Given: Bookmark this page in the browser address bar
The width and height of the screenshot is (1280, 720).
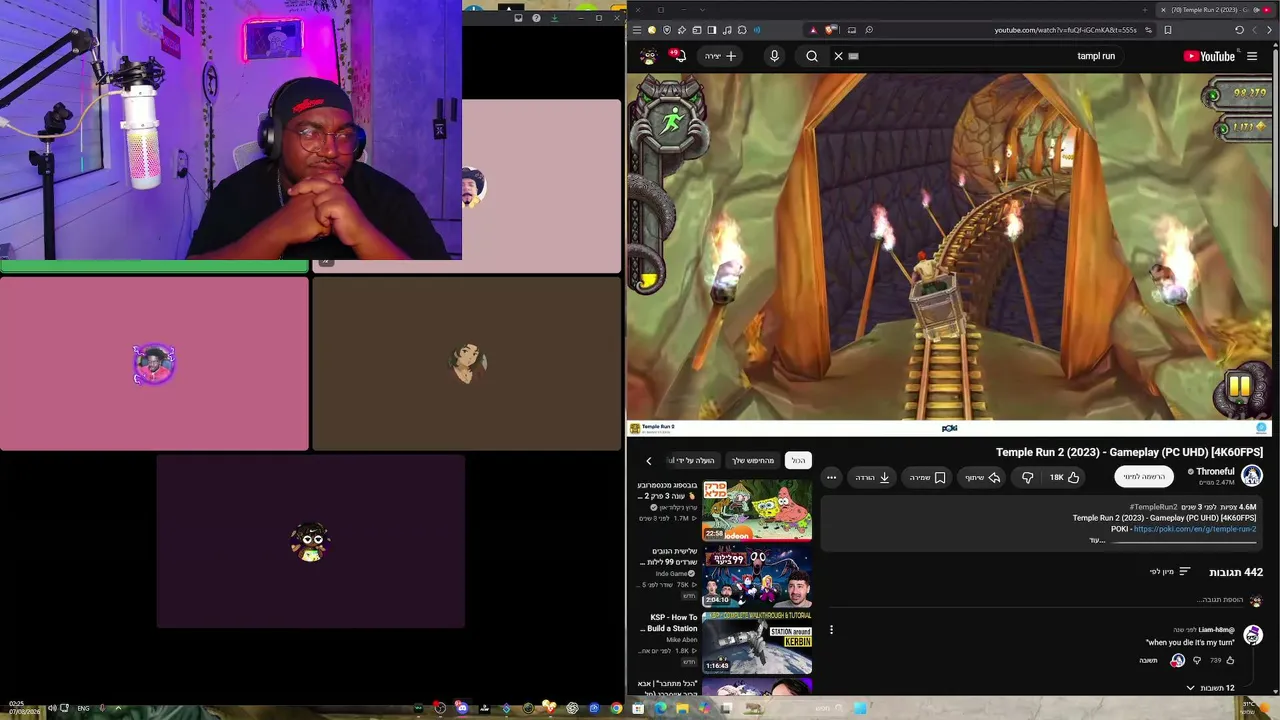Looking at the screenshot, I should pyautogui.click(x=1168, y=30).
